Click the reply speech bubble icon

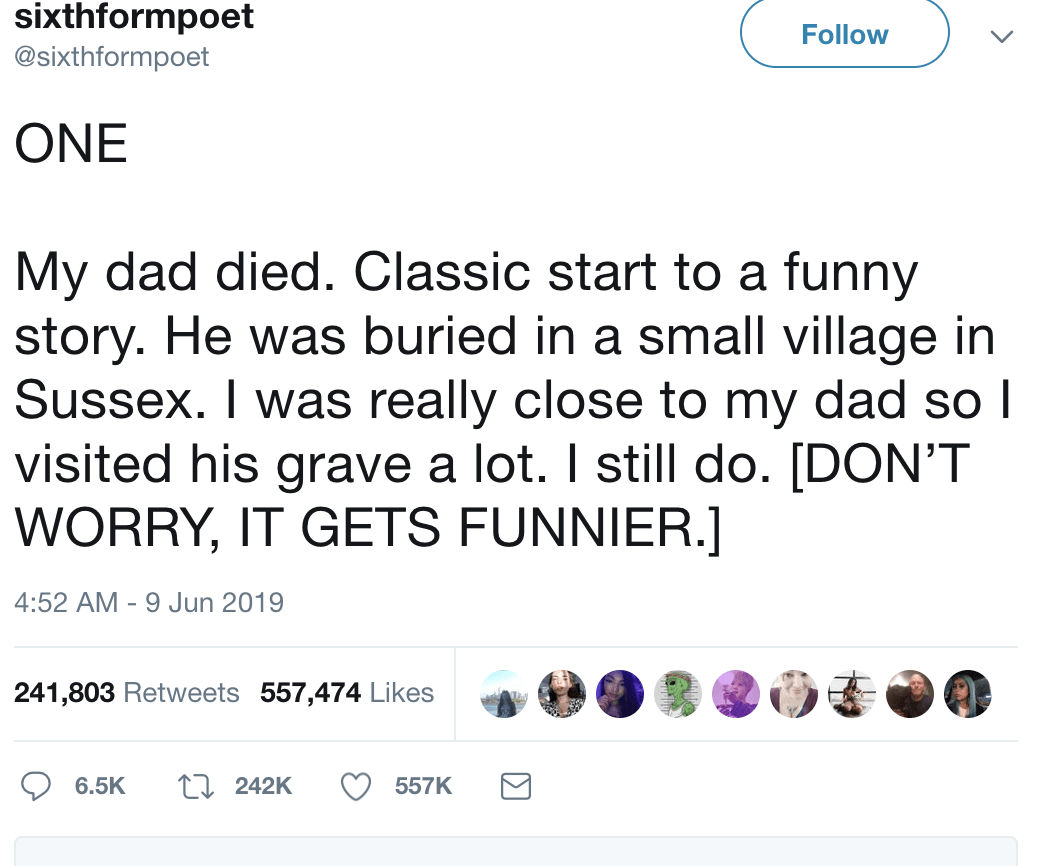pos(36,786)
